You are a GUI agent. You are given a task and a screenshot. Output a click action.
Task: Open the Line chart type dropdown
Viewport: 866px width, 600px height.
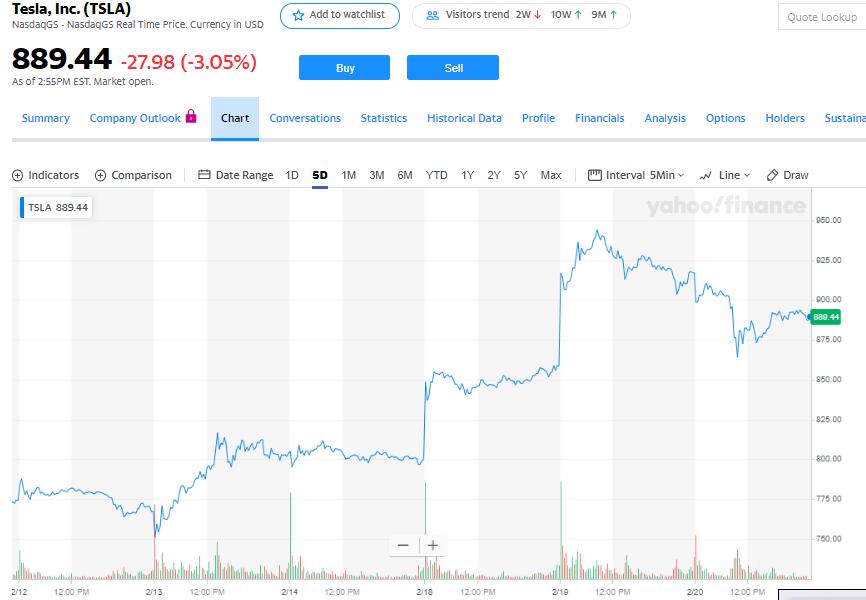(726, 175)
